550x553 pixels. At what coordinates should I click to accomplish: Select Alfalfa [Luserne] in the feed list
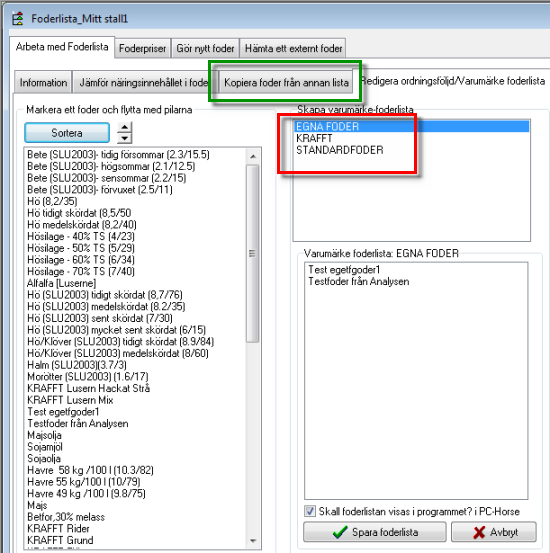point(61,283)
